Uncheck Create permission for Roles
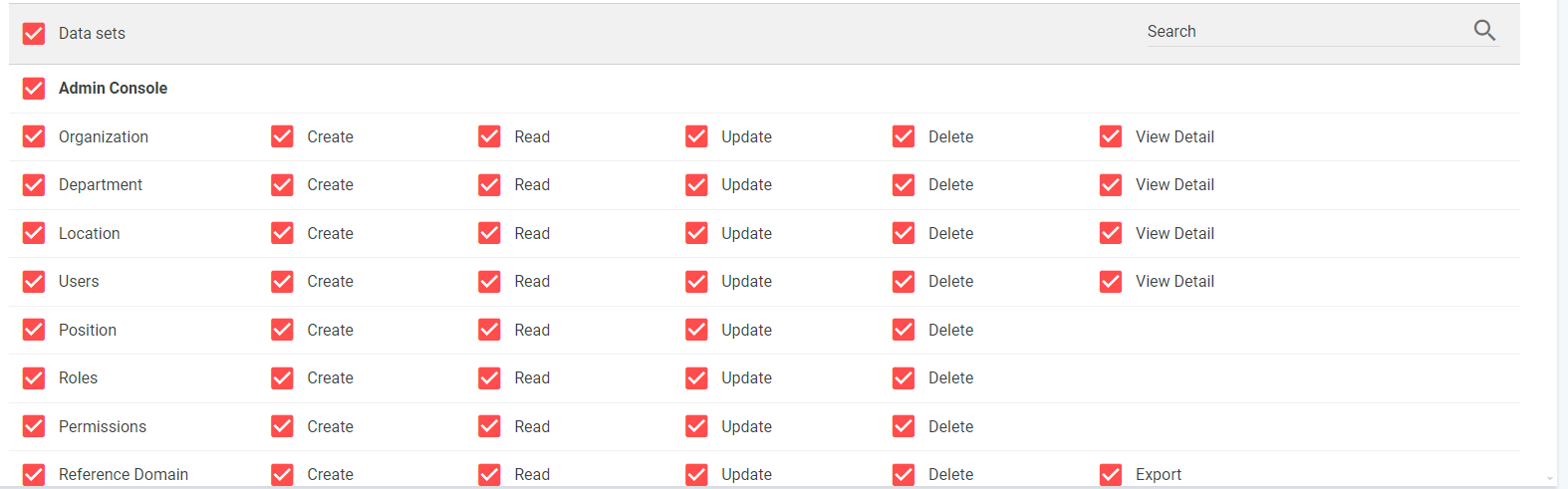 282,378
